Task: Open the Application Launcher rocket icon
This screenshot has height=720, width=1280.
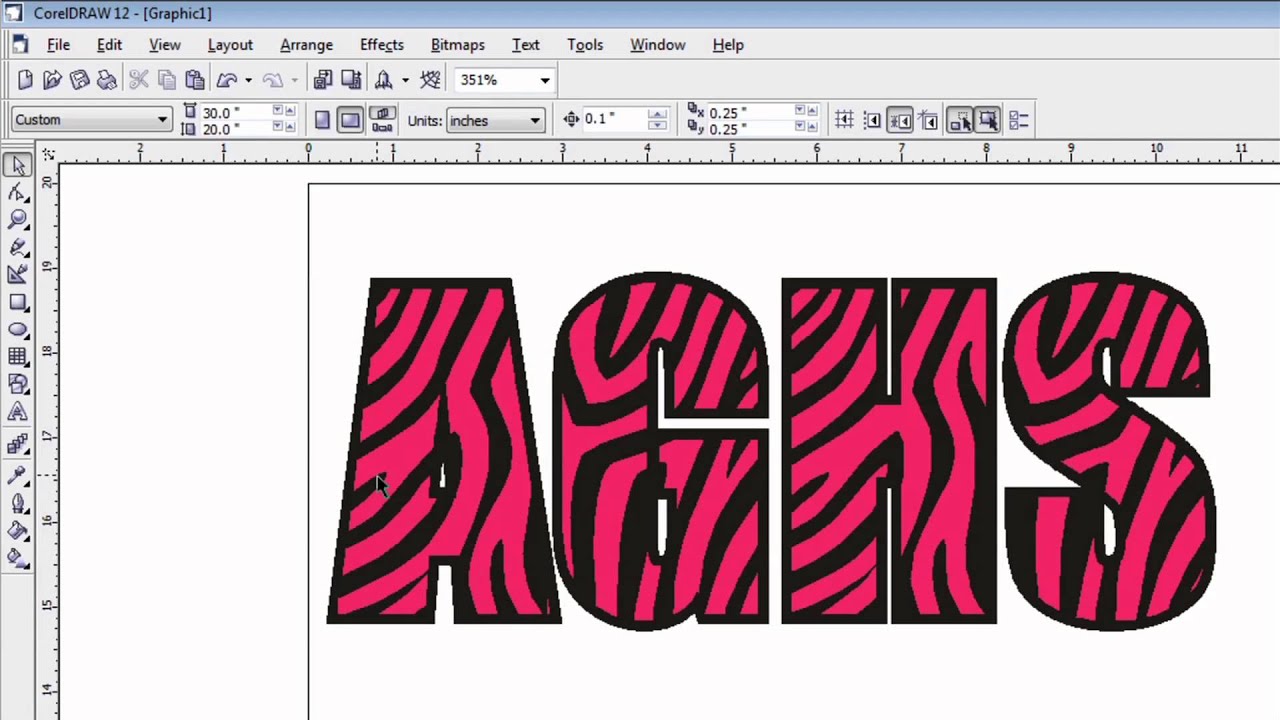Action: click(384, 80)
